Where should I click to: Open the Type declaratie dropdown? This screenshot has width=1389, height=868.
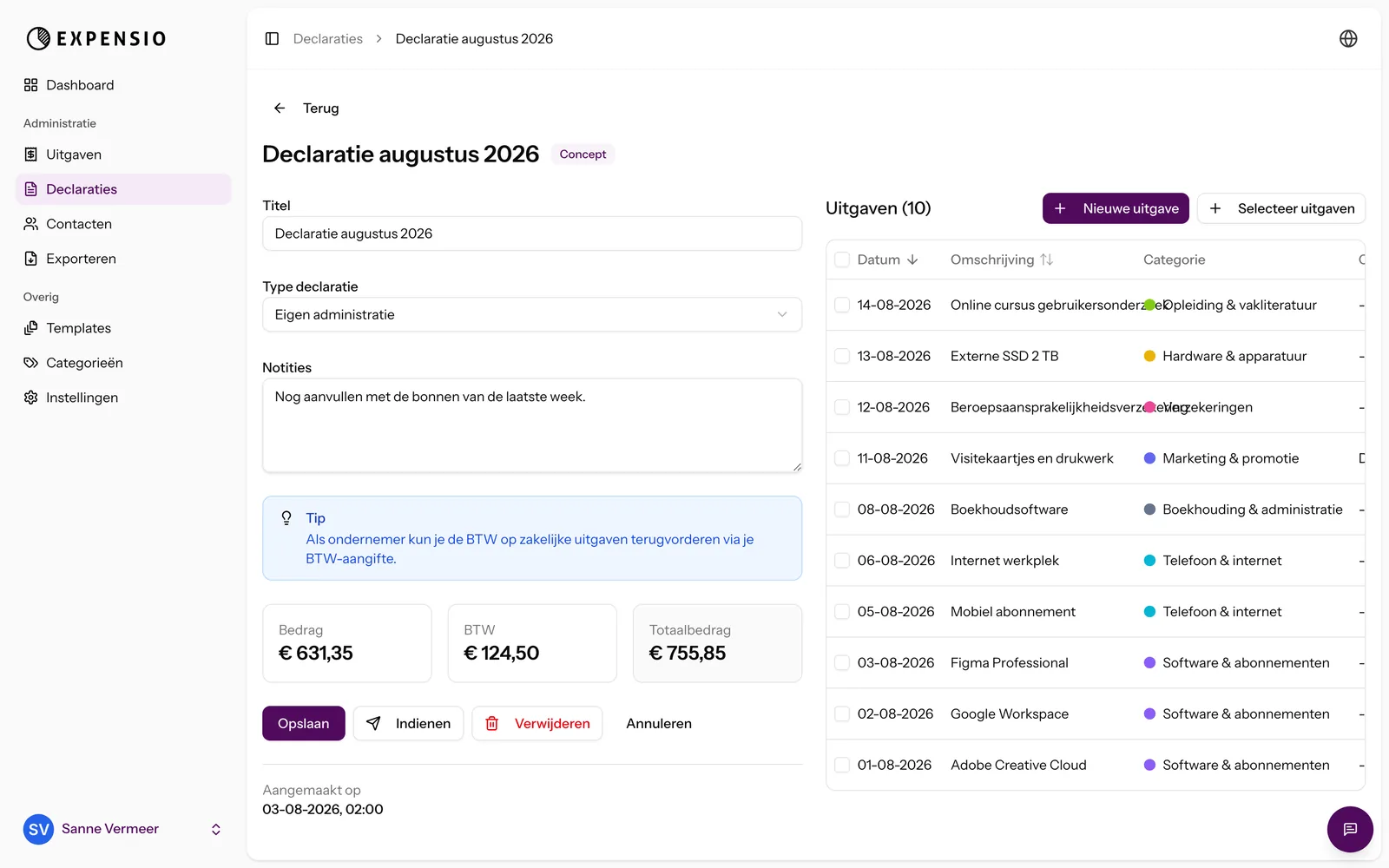coord(532,314)
